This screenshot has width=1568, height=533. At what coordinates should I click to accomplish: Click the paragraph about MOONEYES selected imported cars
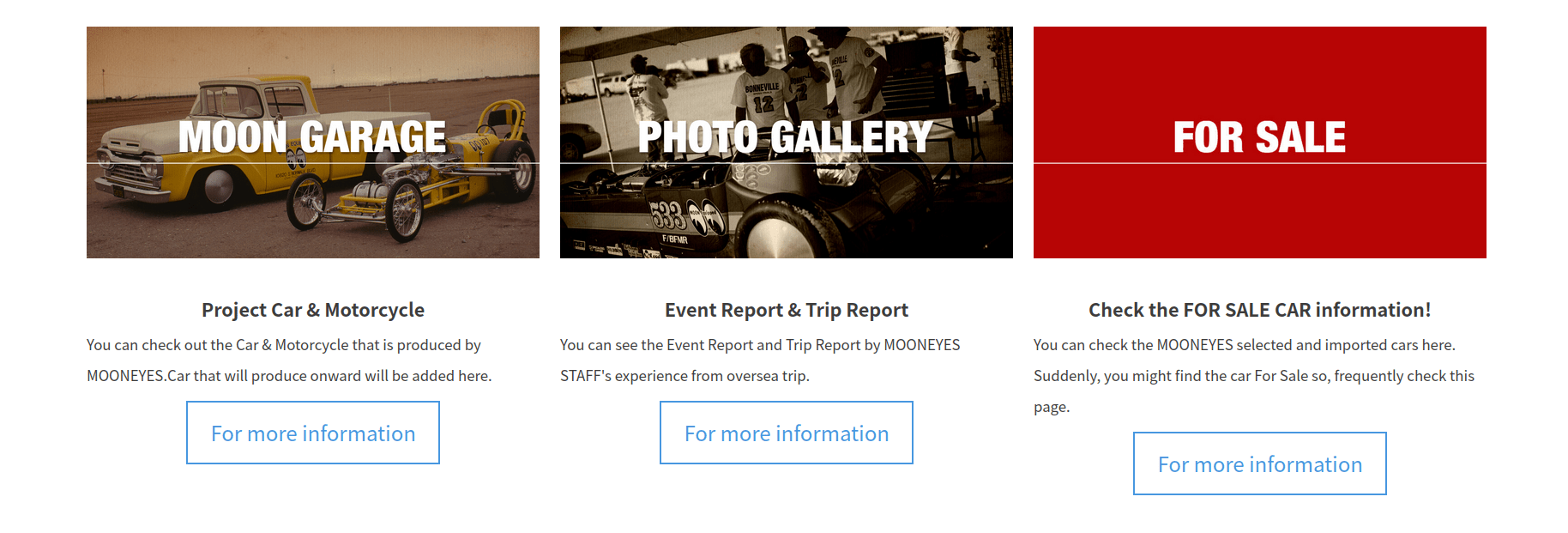pos(1254,376)
